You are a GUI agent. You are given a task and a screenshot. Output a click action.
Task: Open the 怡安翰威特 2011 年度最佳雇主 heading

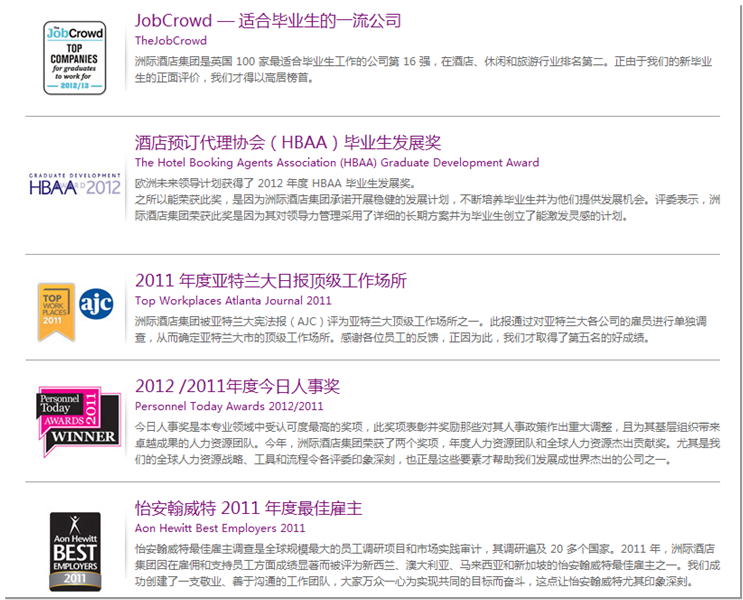coord(249,509)
